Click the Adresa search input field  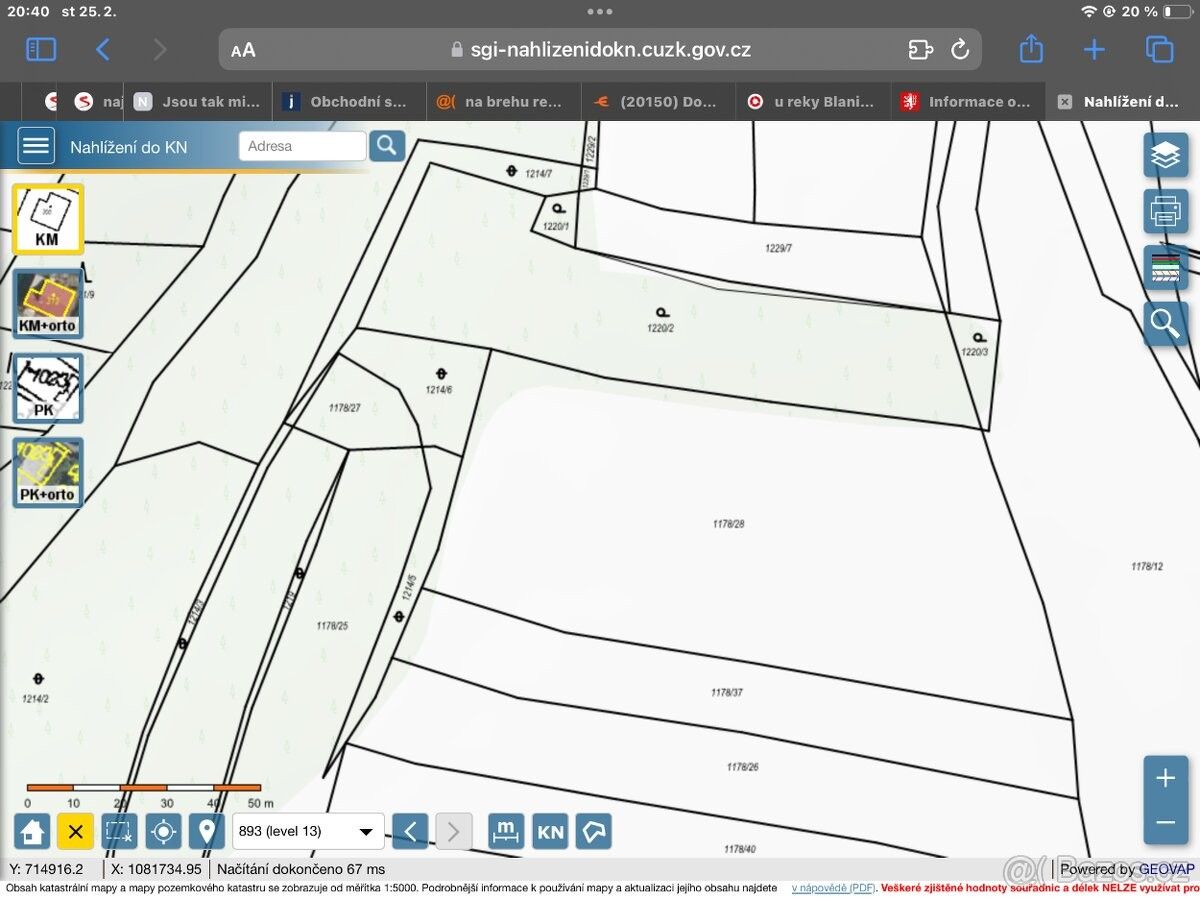click(x=302, y=146)
